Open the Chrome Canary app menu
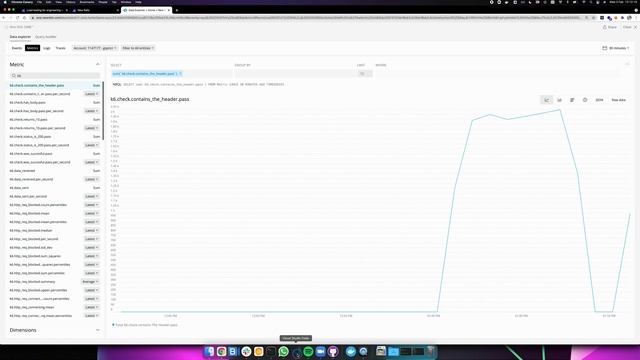This screenshot has width=640, height=360. (x=22, y=2)
